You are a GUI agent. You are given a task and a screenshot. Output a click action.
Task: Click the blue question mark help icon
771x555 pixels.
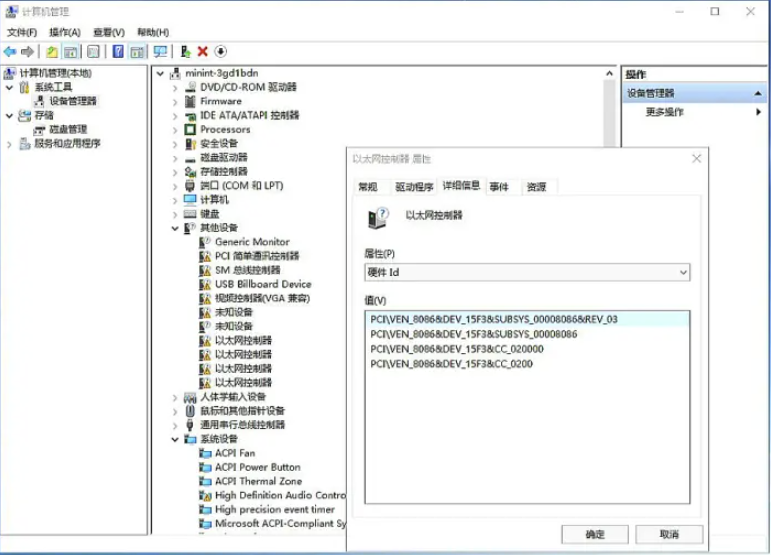118,52
